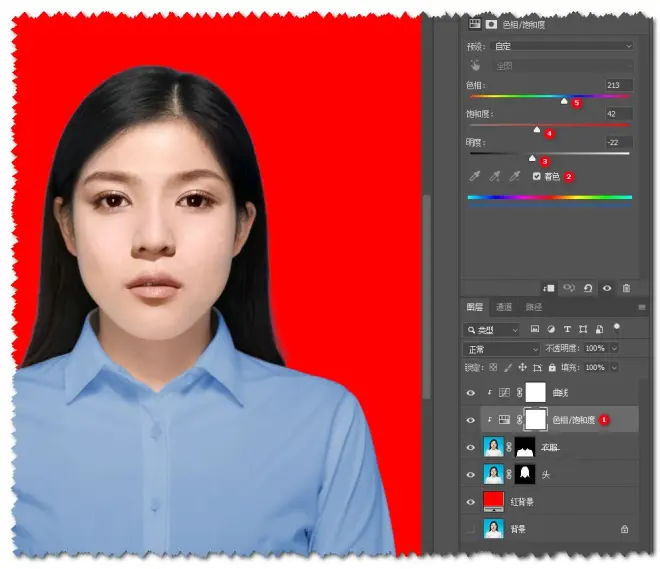Click the clip-to-layer icon in Properties footer
This screenshot has width=660, height=569.
tap(548, 288)
